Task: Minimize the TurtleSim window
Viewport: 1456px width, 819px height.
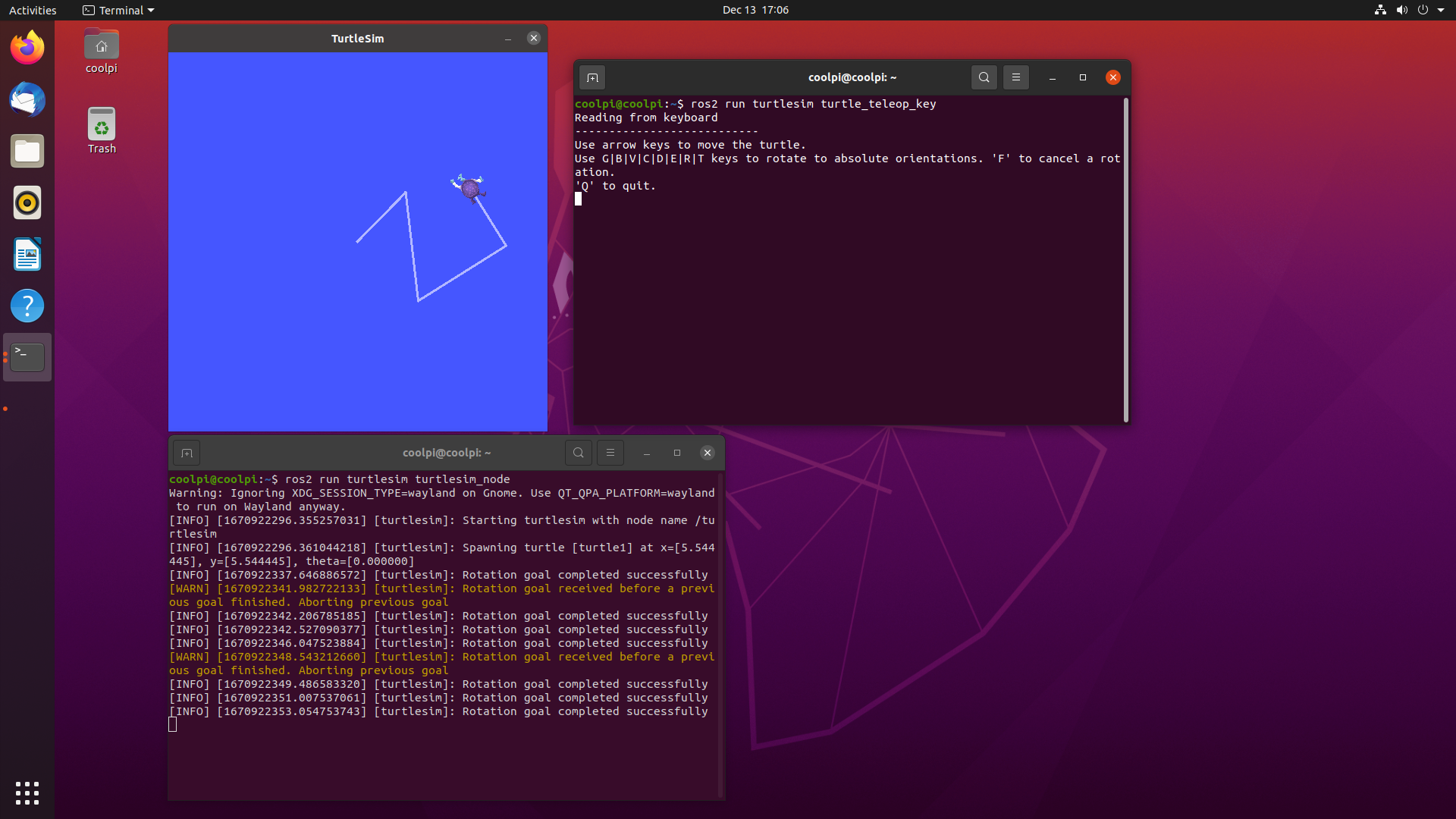Action: pyautogui.click(x=508, y=39)
